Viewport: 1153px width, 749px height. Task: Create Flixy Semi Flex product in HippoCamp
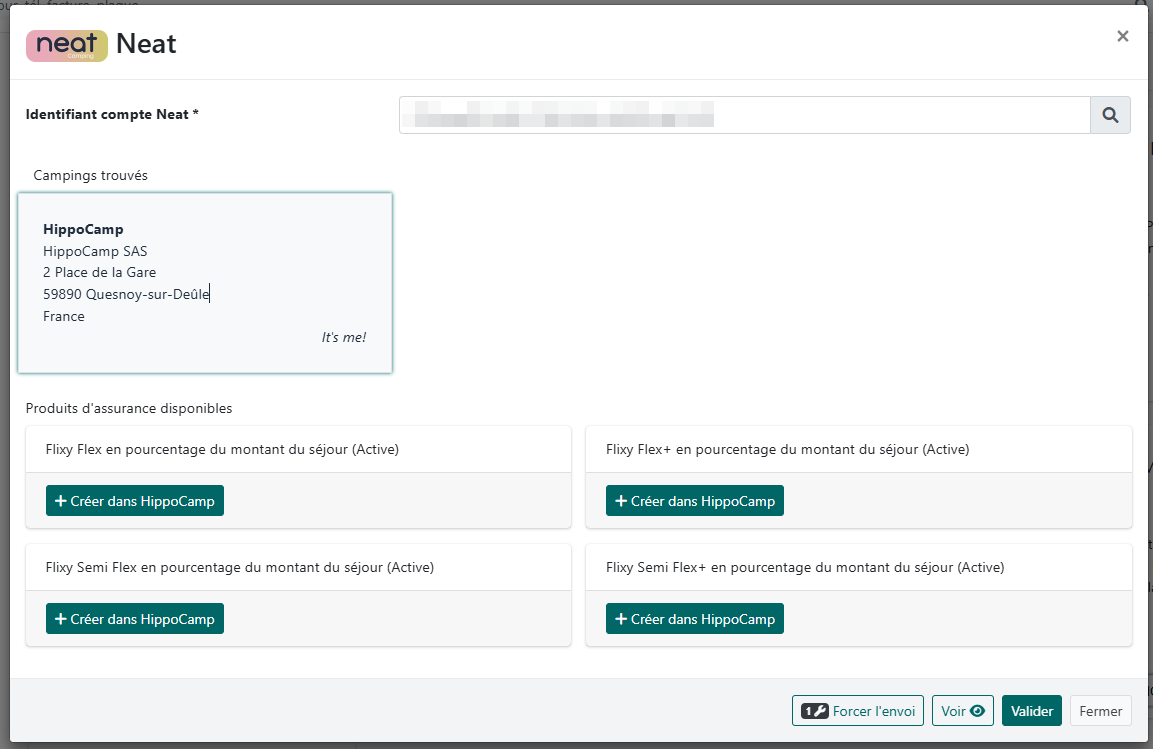(135, 619)
